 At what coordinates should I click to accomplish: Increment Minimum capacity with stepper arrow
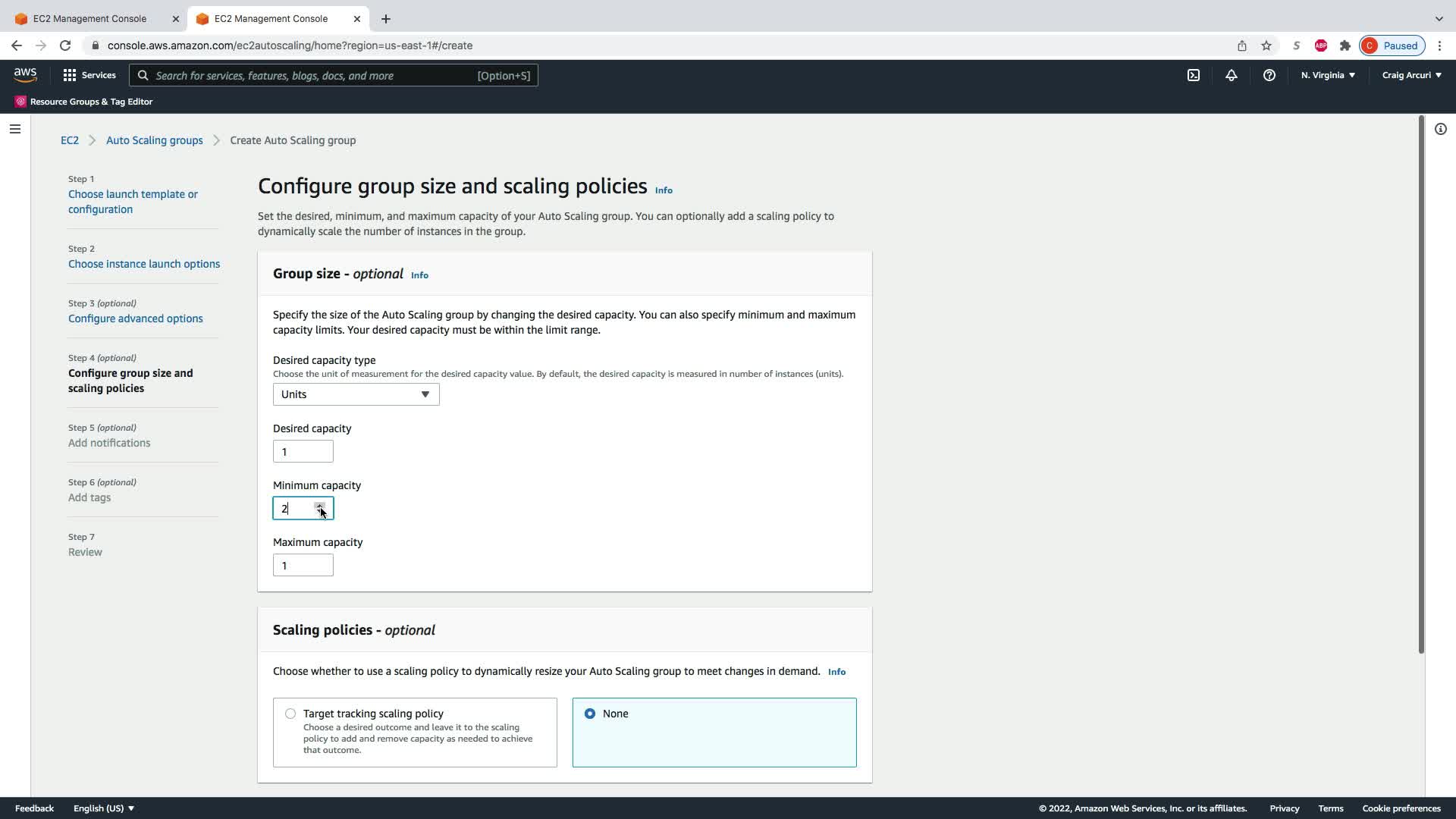tap(320, 504)
